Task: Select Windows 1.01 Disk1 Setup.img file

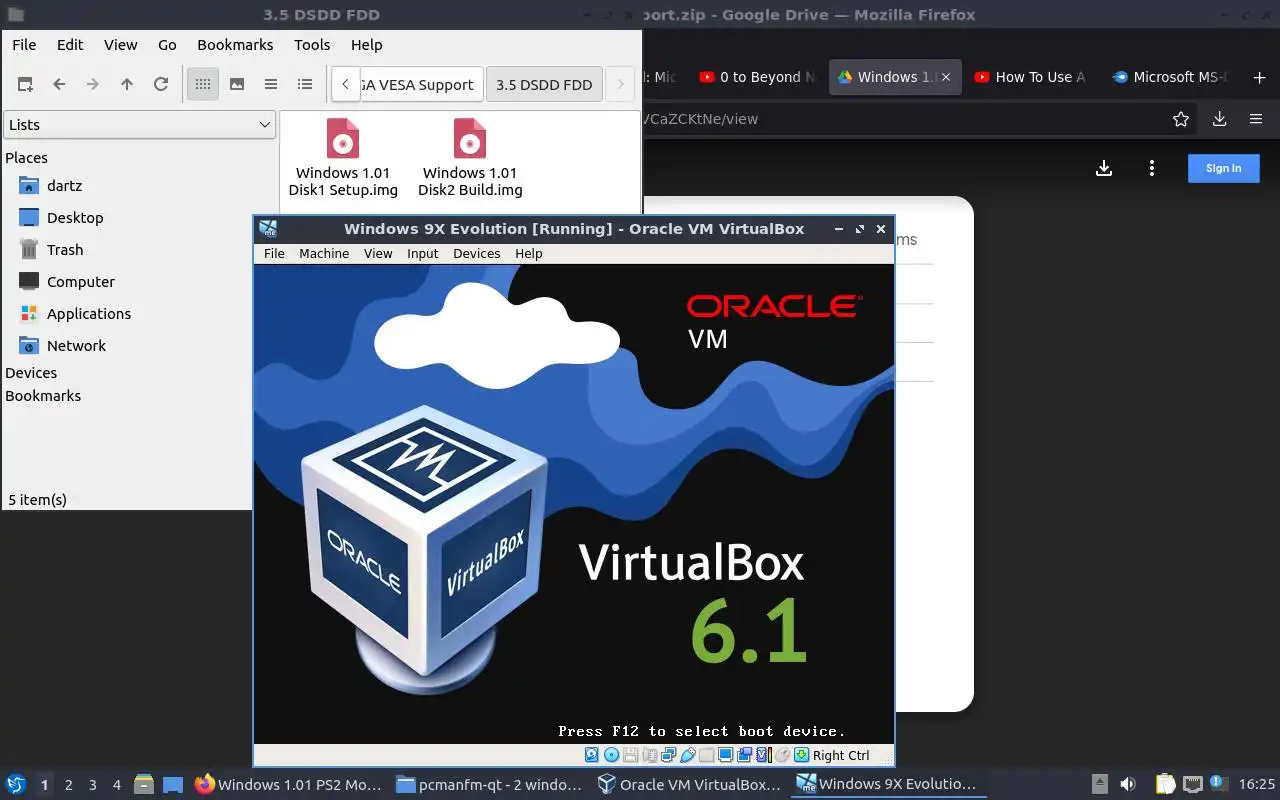Action: (x=343, y=158)
